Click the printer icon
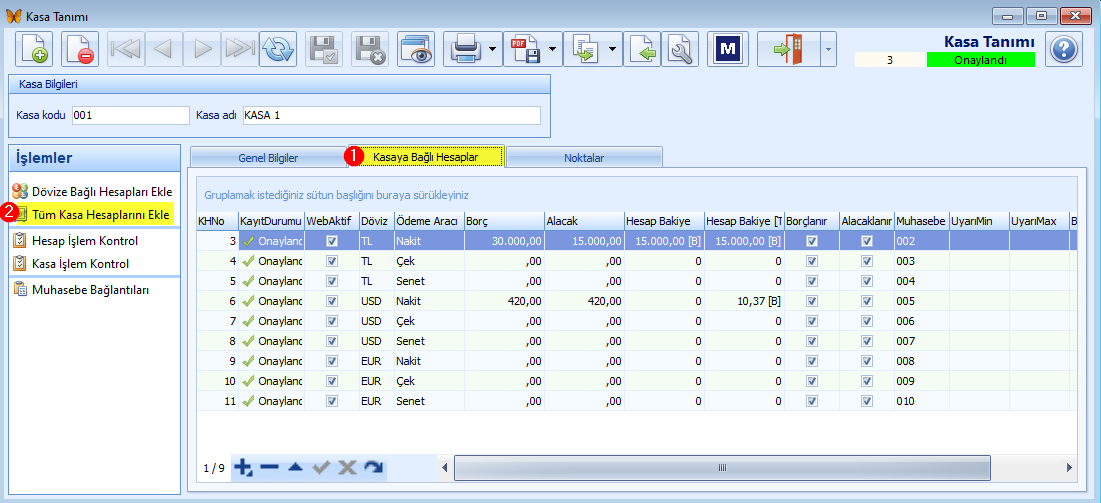The height and width of the screenshot is (503, 1101). coord(465,48)
